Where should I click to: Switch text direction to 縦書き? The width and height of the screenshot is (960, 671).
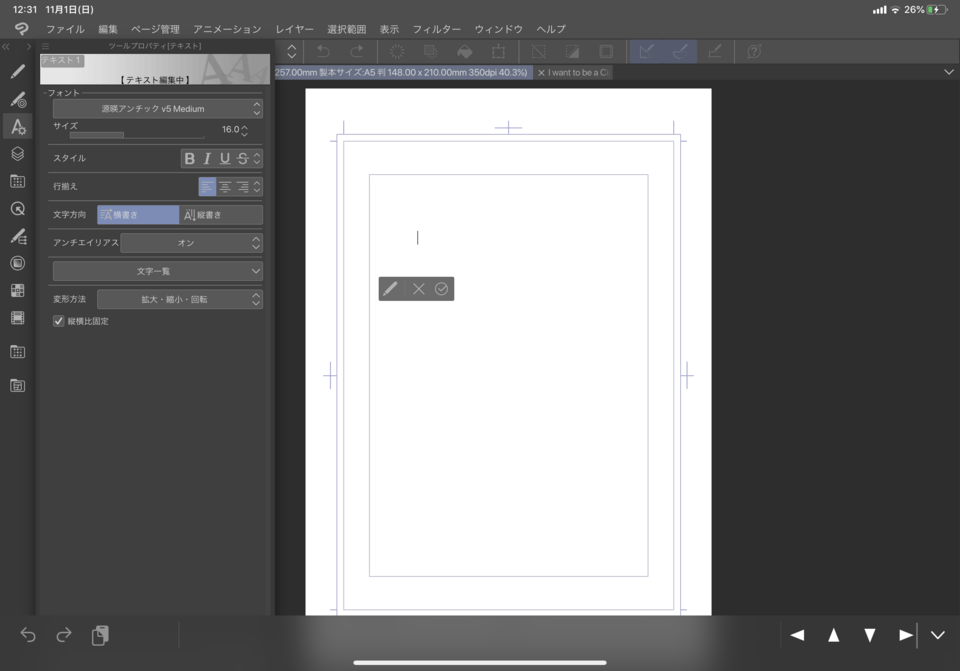point(221,215)
